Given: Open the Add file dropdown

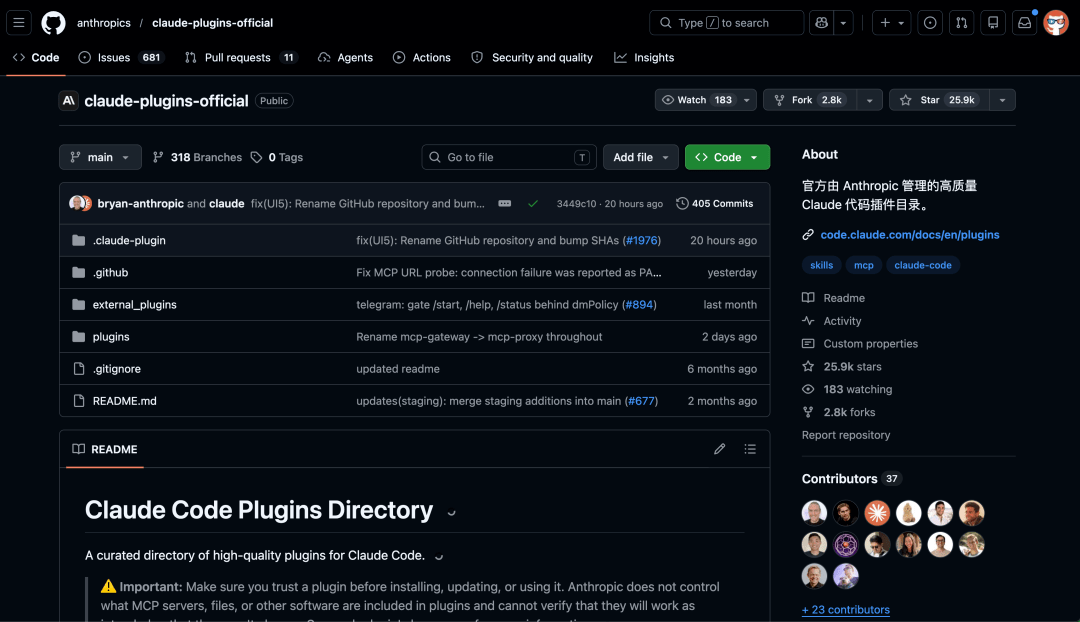Looking at the screenshot, I should (641, 157).
